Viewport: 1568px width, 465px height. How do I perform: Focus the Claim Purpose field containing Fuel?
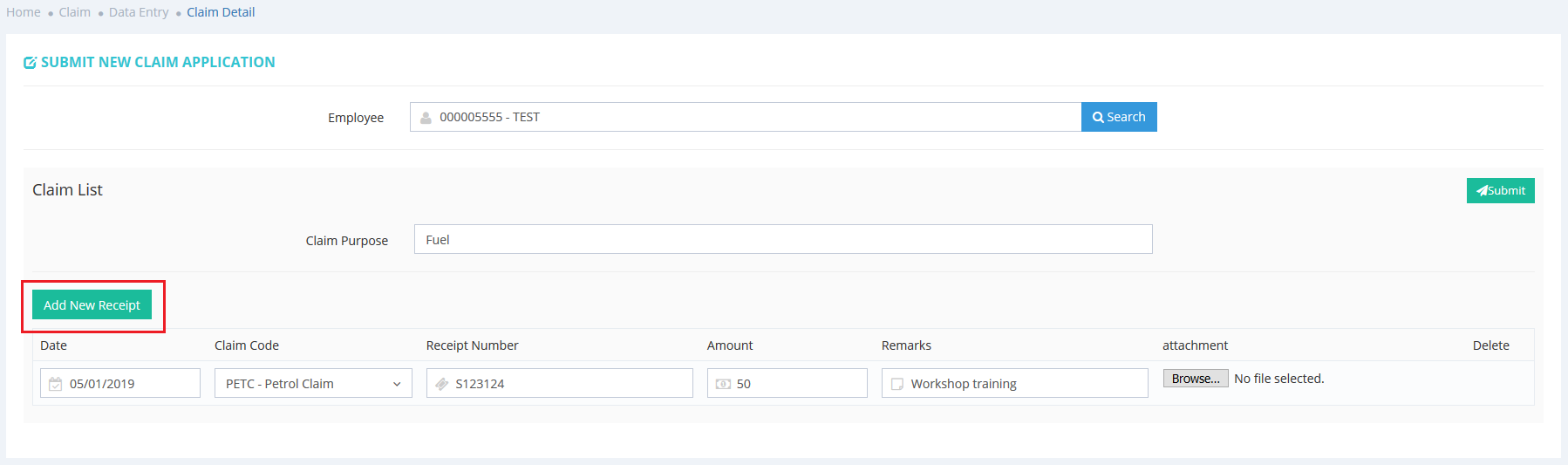(x=782, y=240)
